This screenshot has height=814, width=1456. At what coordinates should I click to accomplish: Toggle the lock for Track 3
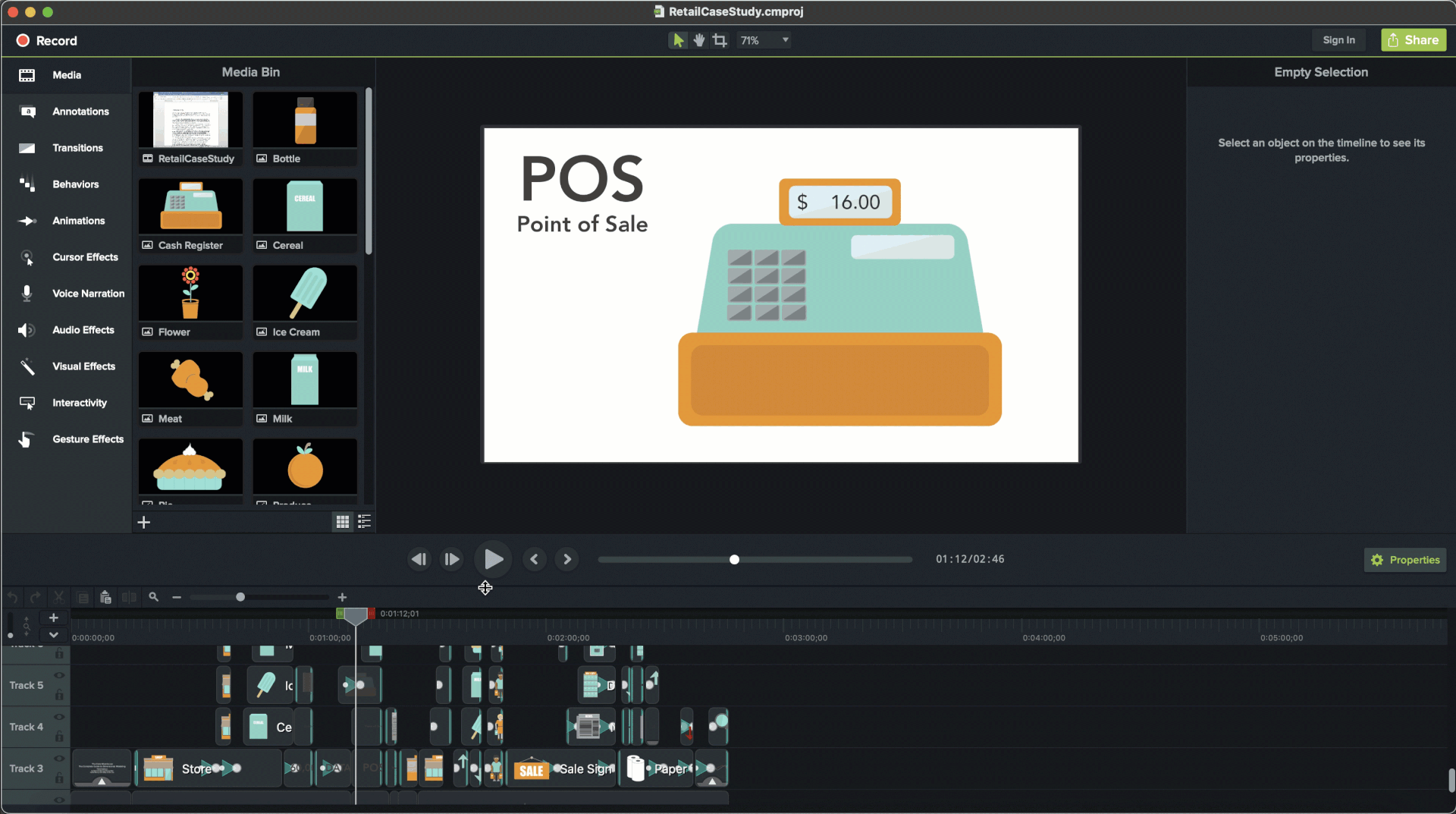click(x=59, y=778)
